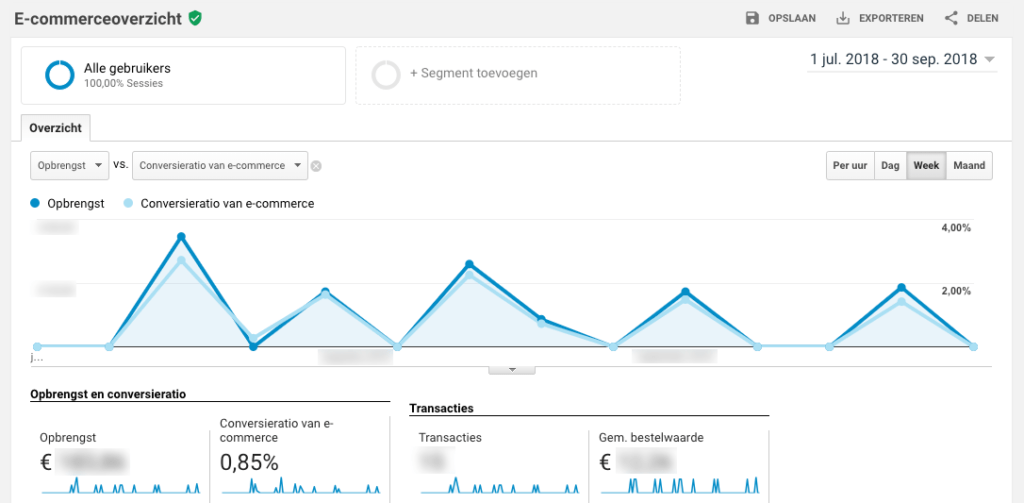Click the Transacties section heading

coord(441,408)
